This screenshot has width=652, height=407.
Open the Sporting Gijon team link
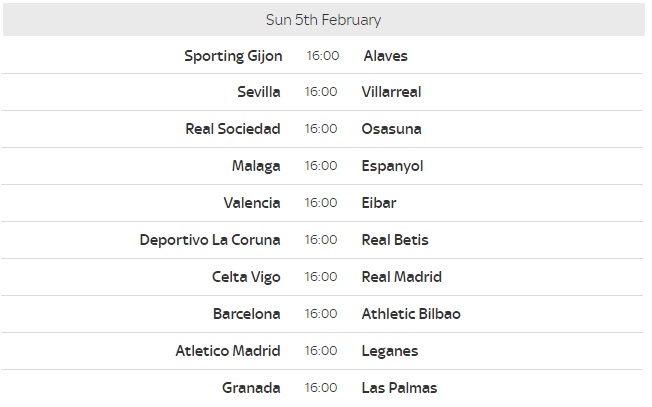[x=233, y=56]
